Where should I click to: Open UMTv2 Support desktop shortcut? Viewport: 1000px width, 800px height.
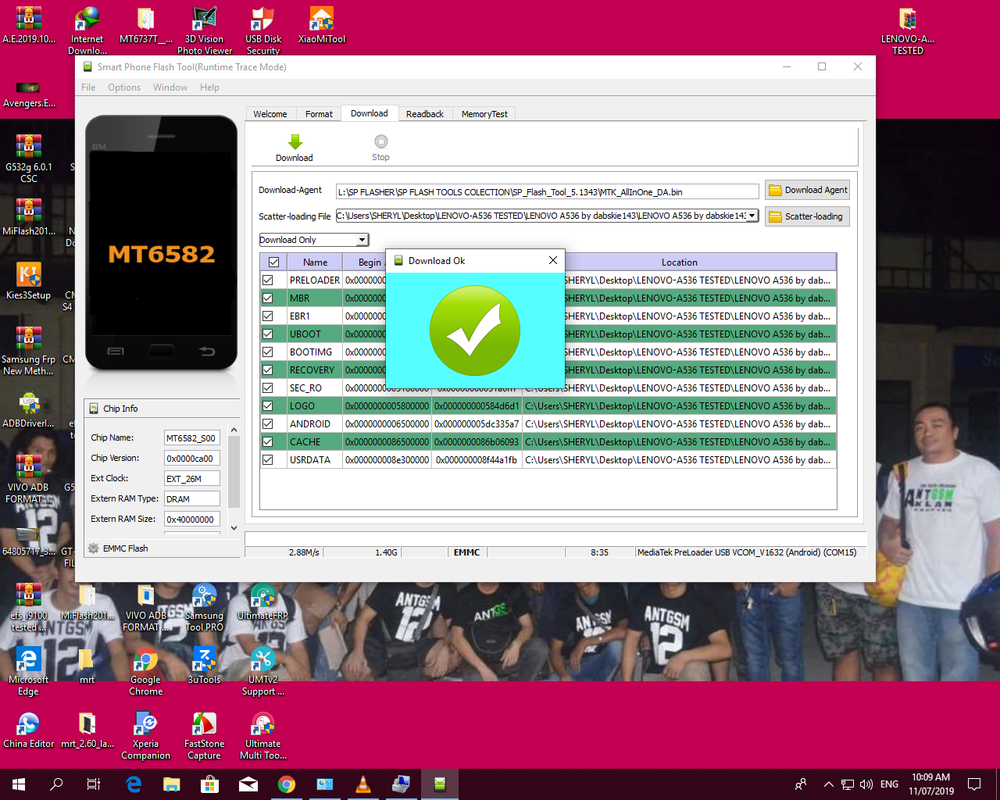[x=263, y=672]
